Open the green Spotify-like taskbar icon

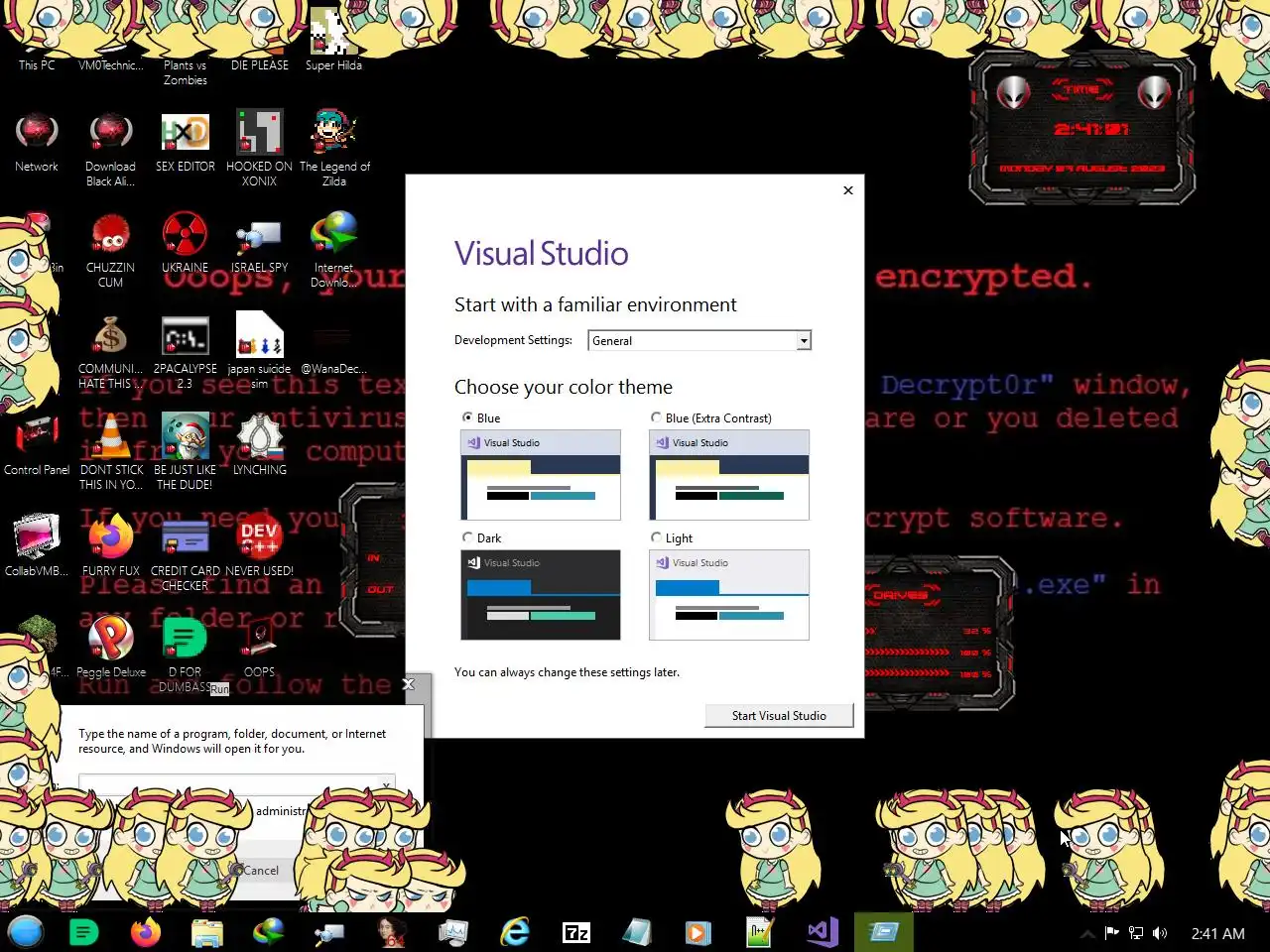pos(84,932)
